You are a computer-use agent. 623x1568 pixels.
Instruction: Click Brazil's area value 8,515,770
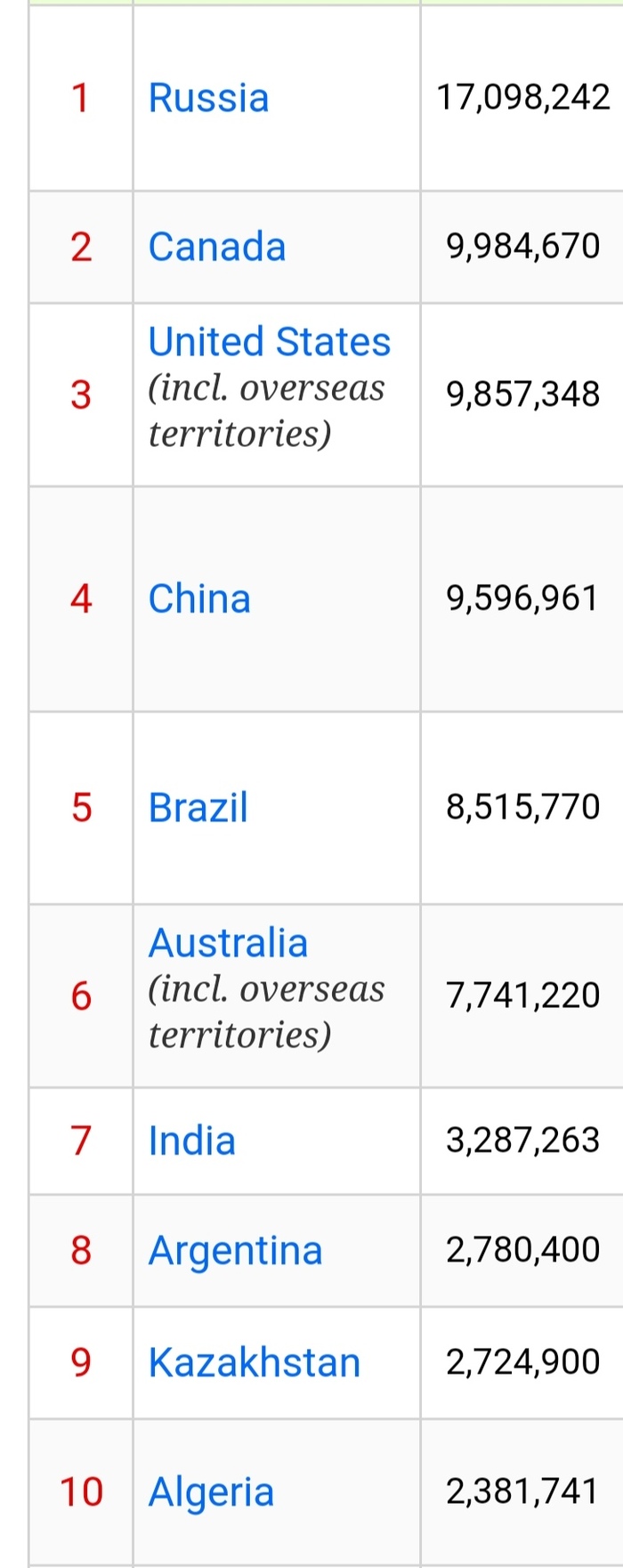click(523, 808)
